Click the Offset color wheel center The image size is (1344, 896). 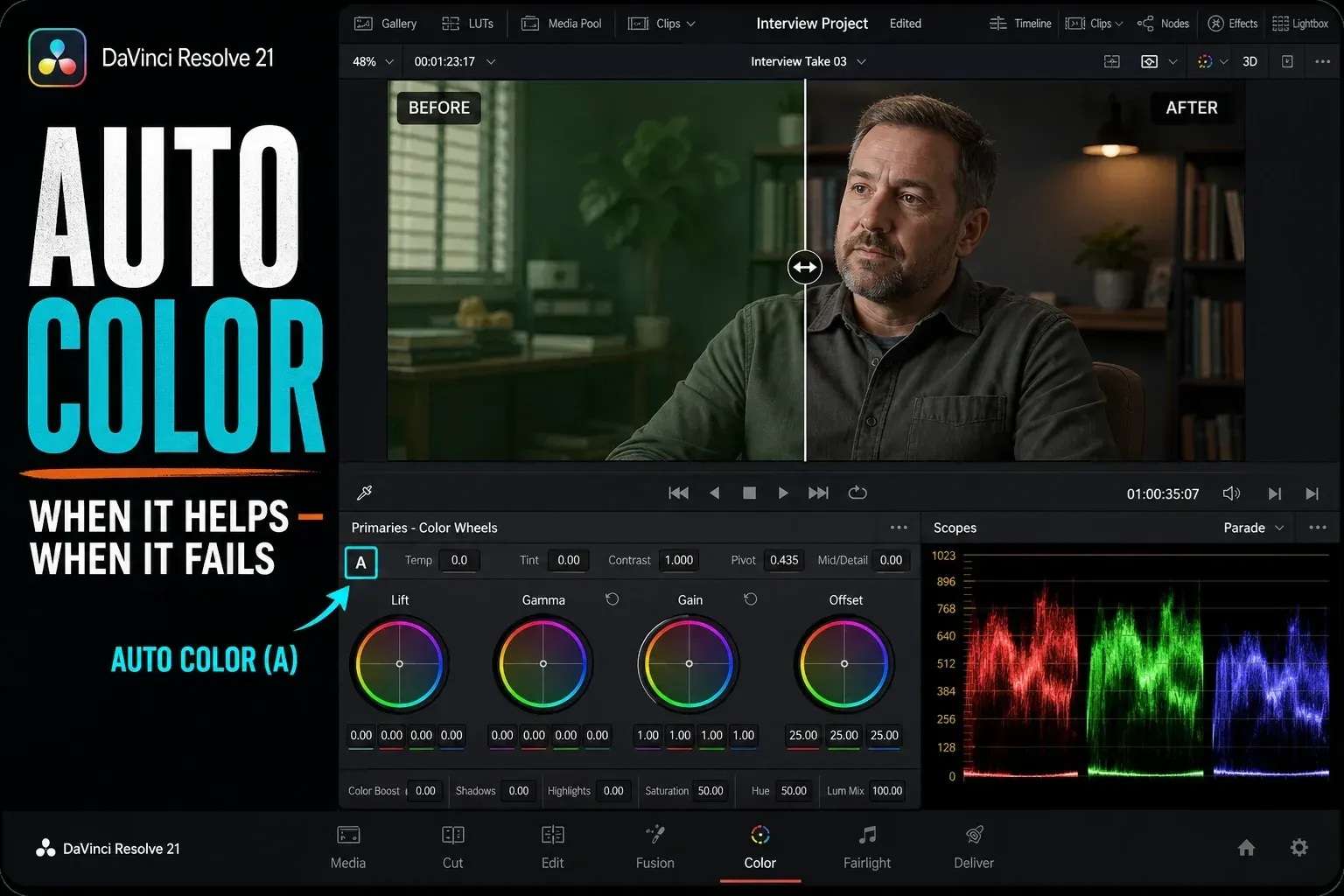[844, 664]
